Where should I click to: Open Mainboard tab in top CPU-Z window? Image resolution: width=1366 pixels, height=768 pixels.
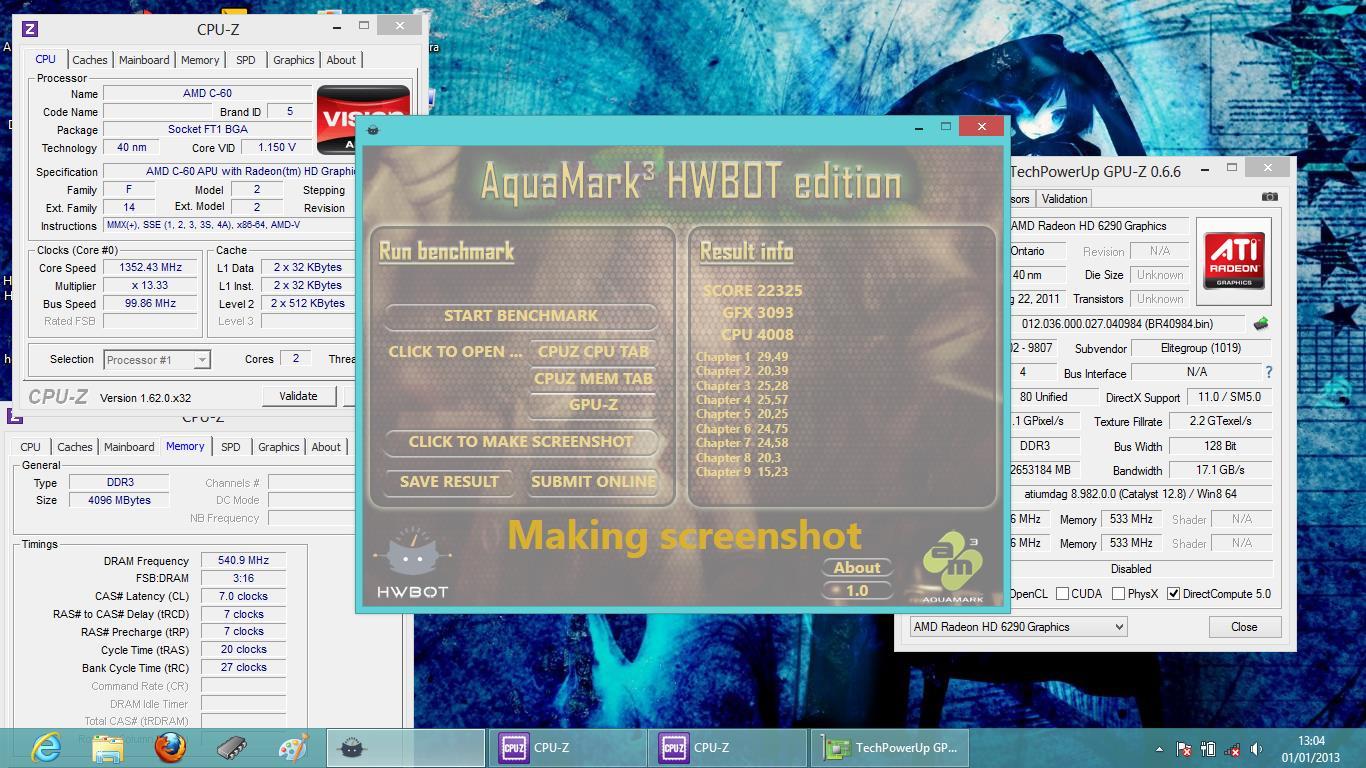click(x=144, y=60)
